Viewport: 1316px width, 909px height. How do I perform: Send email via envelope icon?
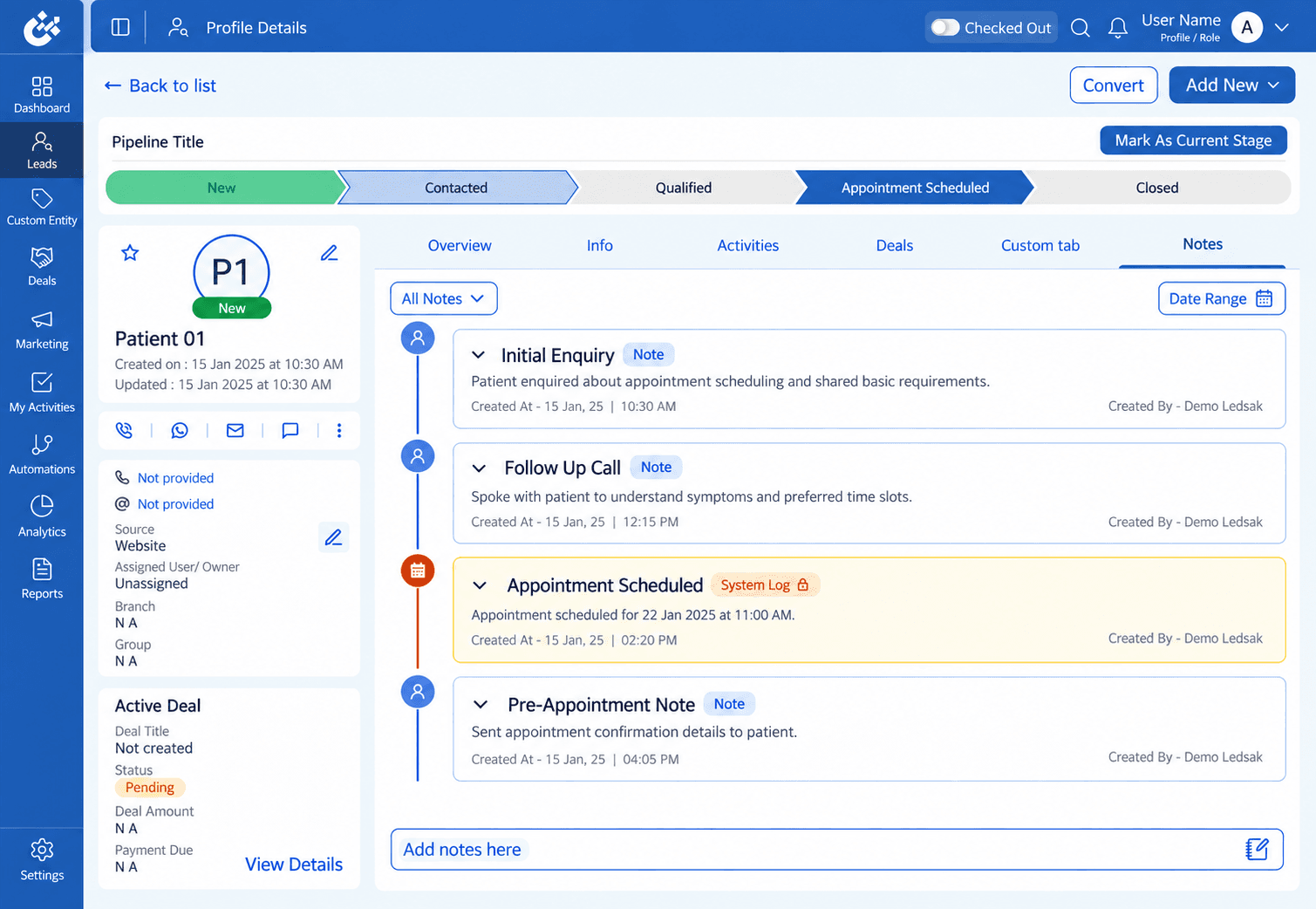pyautogui.click(x=235, y=430)
